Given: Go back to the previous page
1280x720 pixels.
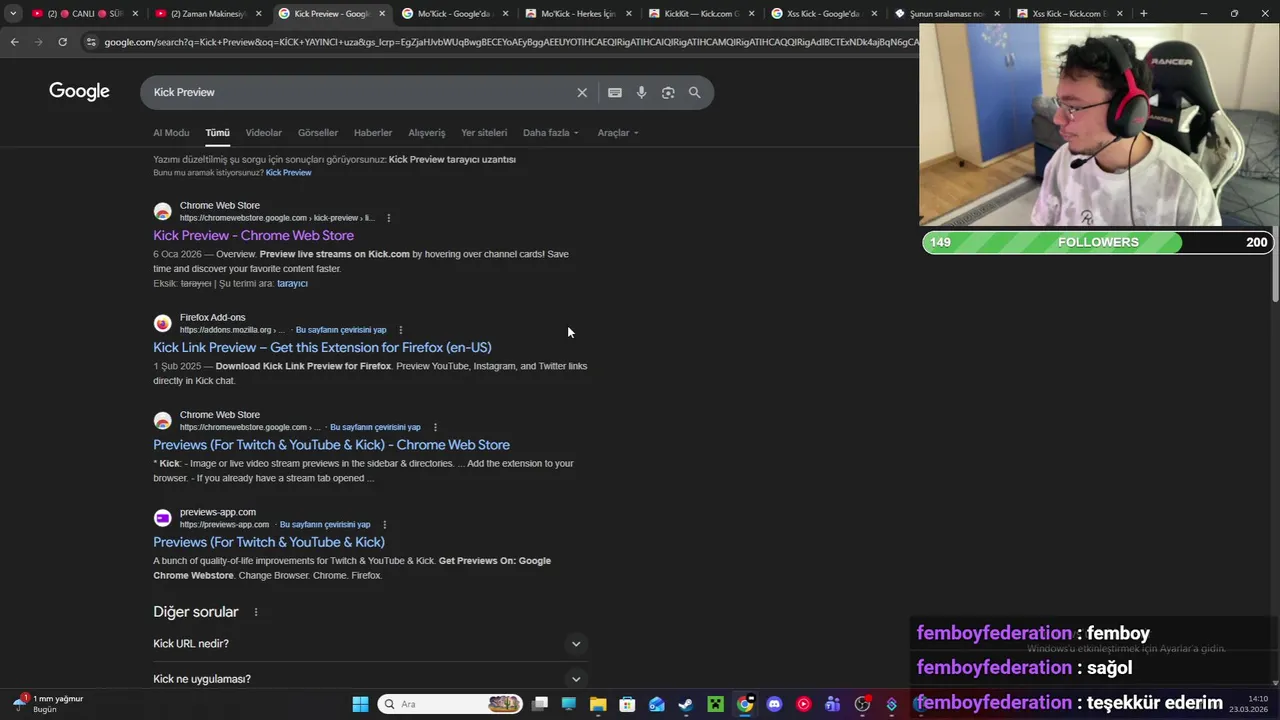Looking at the screenshot, I should coord(14,42).
